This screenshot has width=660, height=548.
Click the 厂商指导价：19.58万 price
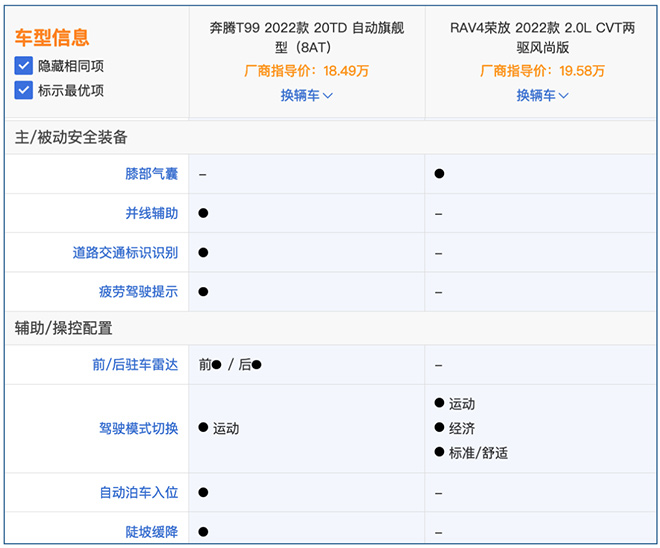[543, 71]
